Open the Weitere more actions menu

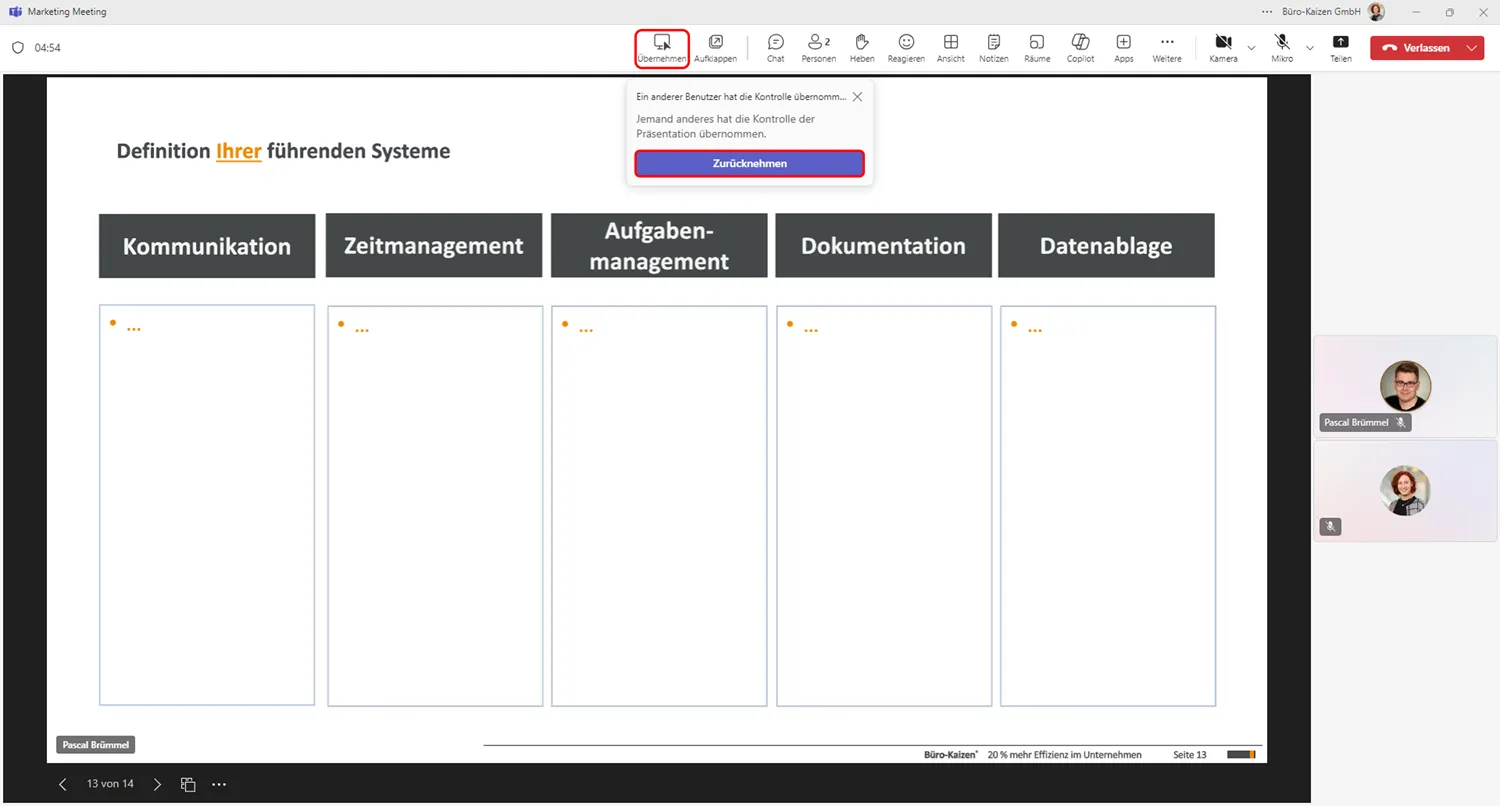tap(1166, 47)
